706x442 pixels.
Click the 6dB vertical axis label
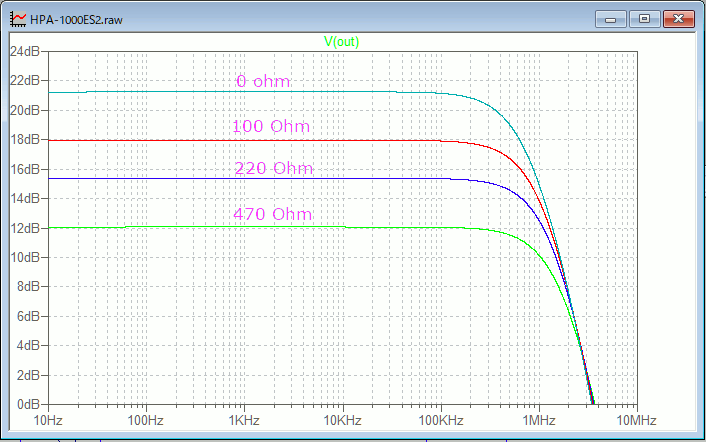(26, 316)
